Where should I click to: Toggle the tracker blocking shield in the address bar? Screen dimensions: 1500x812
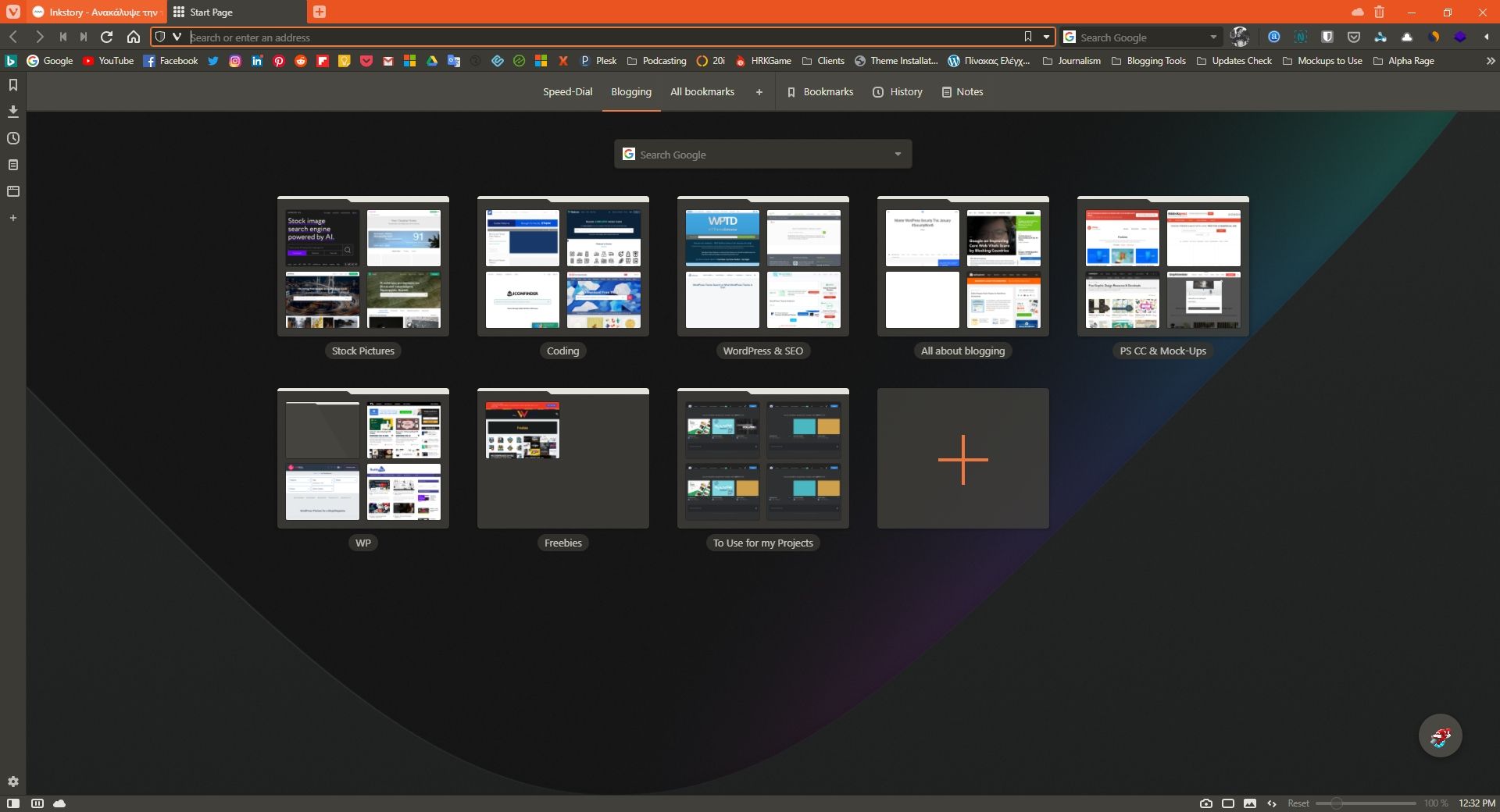[162, 37]
